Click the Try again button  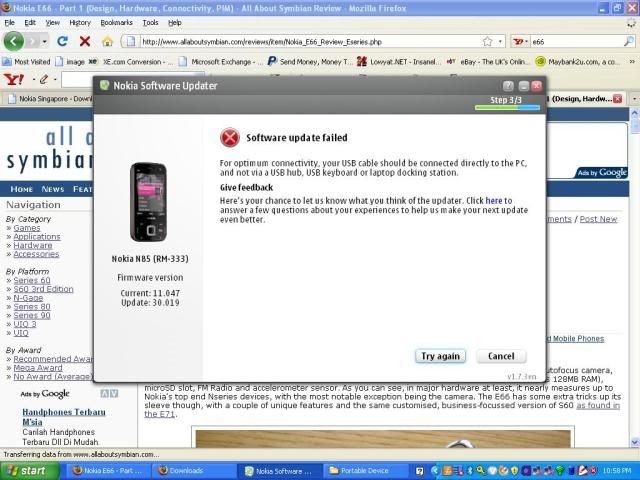coord(441,356)
